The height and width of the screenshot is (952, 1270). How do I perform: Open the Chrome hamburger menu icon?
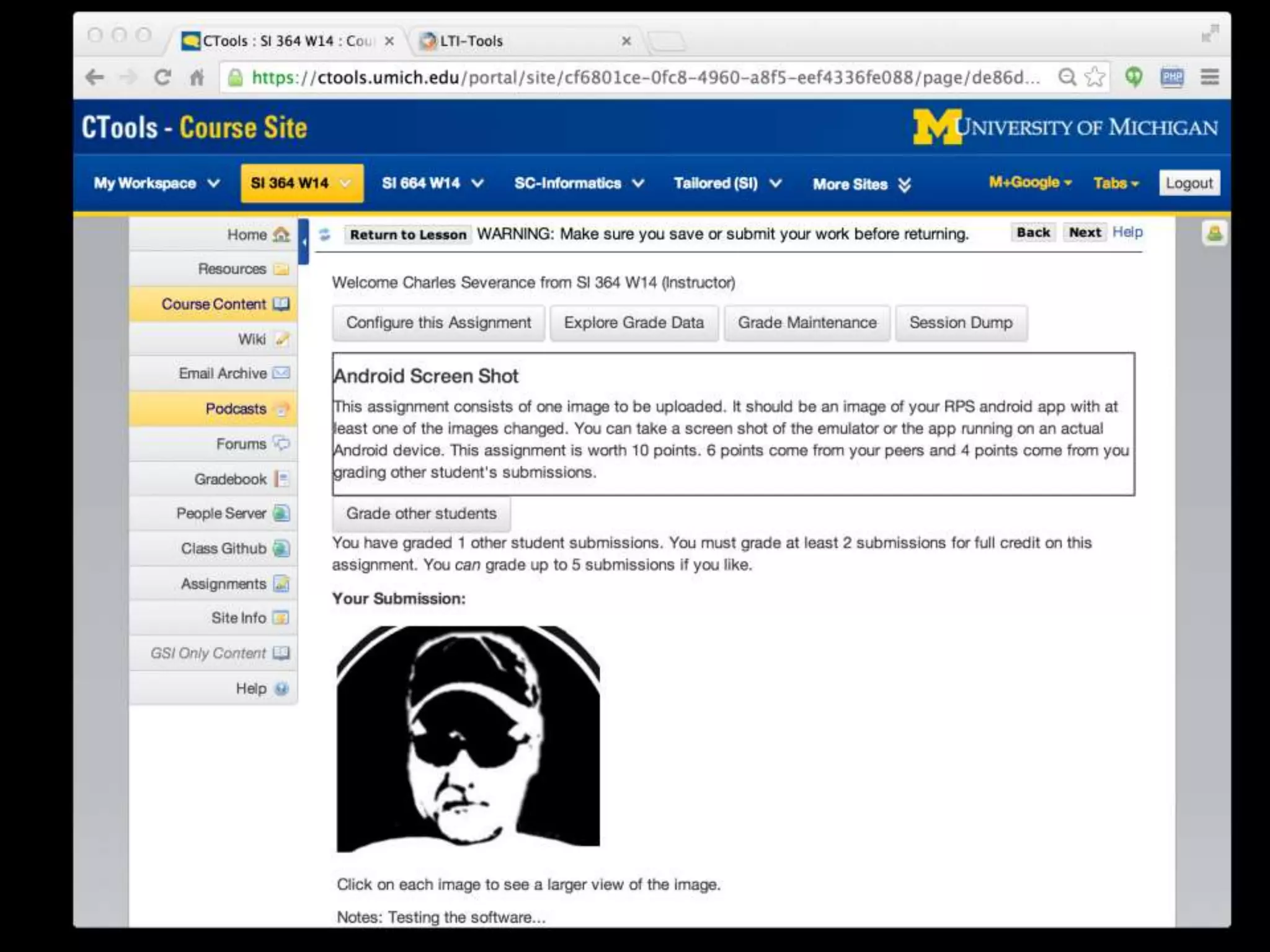click(x=1209, y=77)
